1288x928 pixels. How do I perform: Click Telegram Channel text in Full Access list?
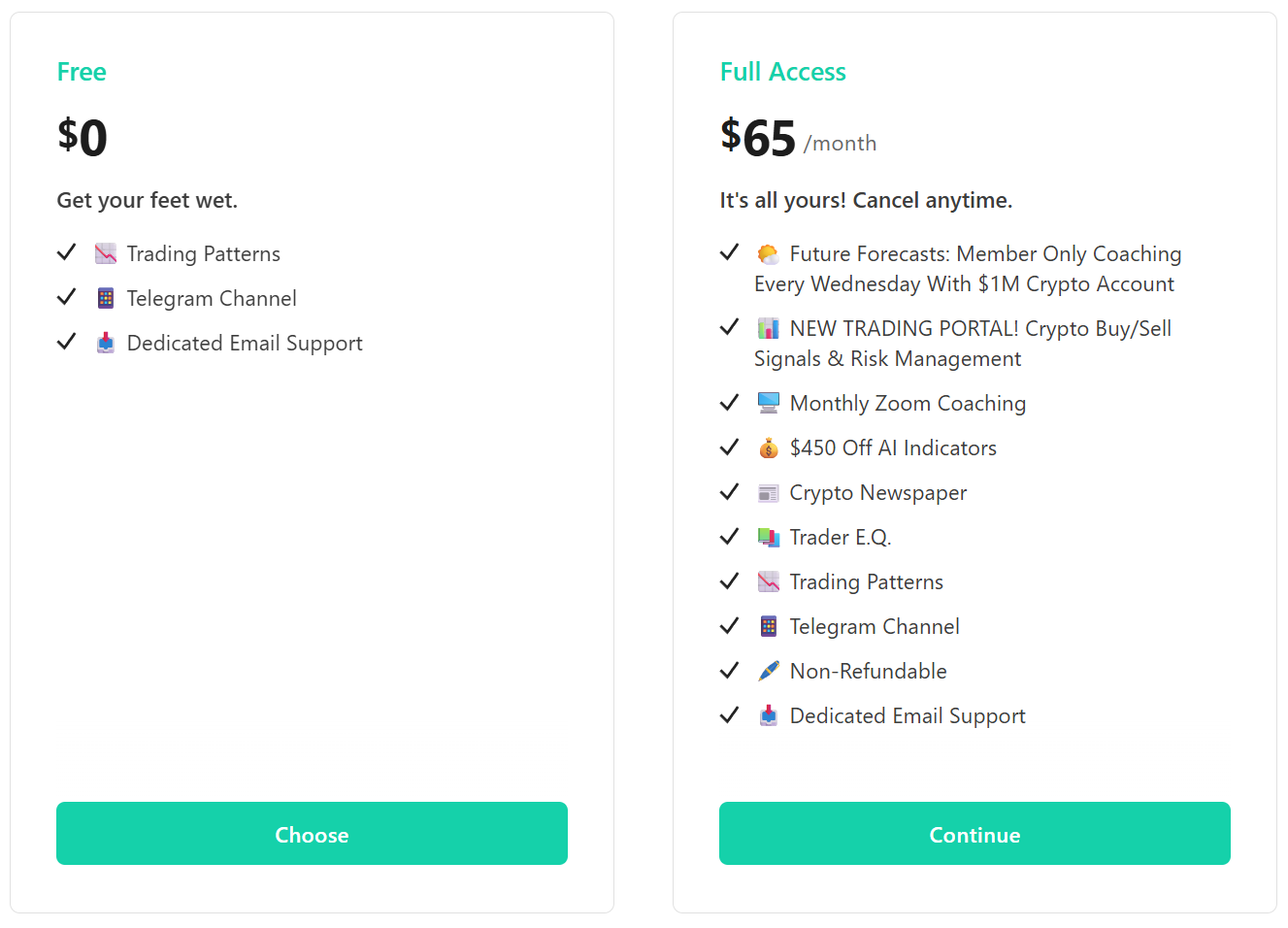[874, 626]
